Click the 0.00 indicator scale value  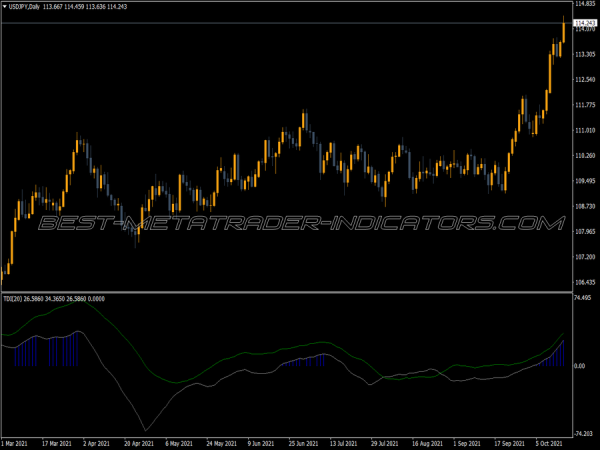point(580,366)
